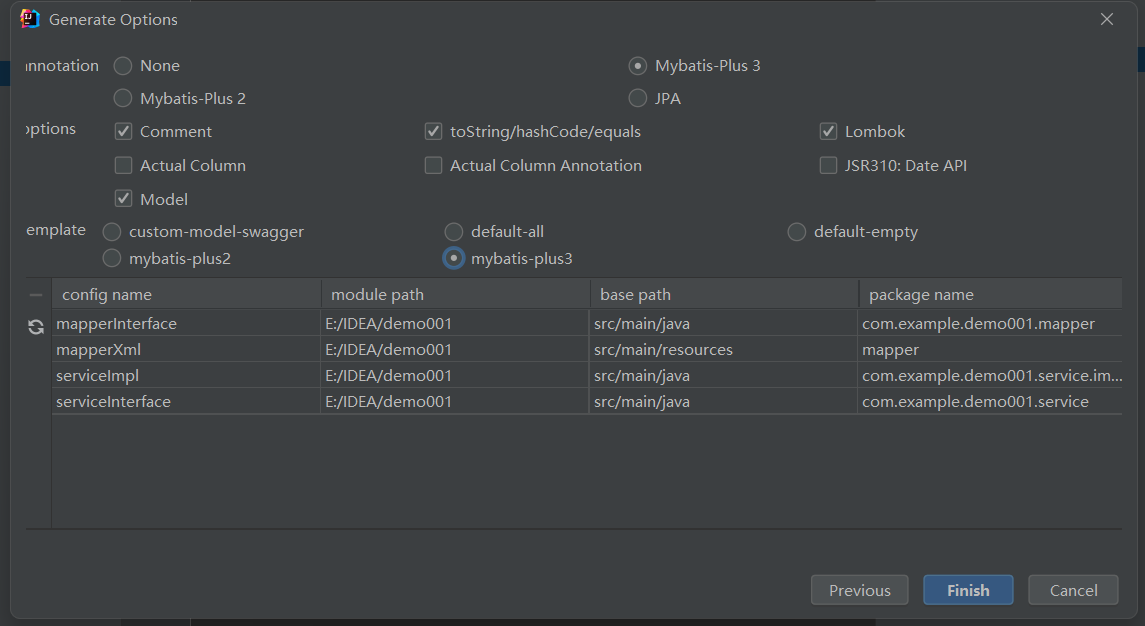The height and width of the screenshot is (626, 1145).
Task: Close the Generate Options dialog
Action: (1106, 19)
